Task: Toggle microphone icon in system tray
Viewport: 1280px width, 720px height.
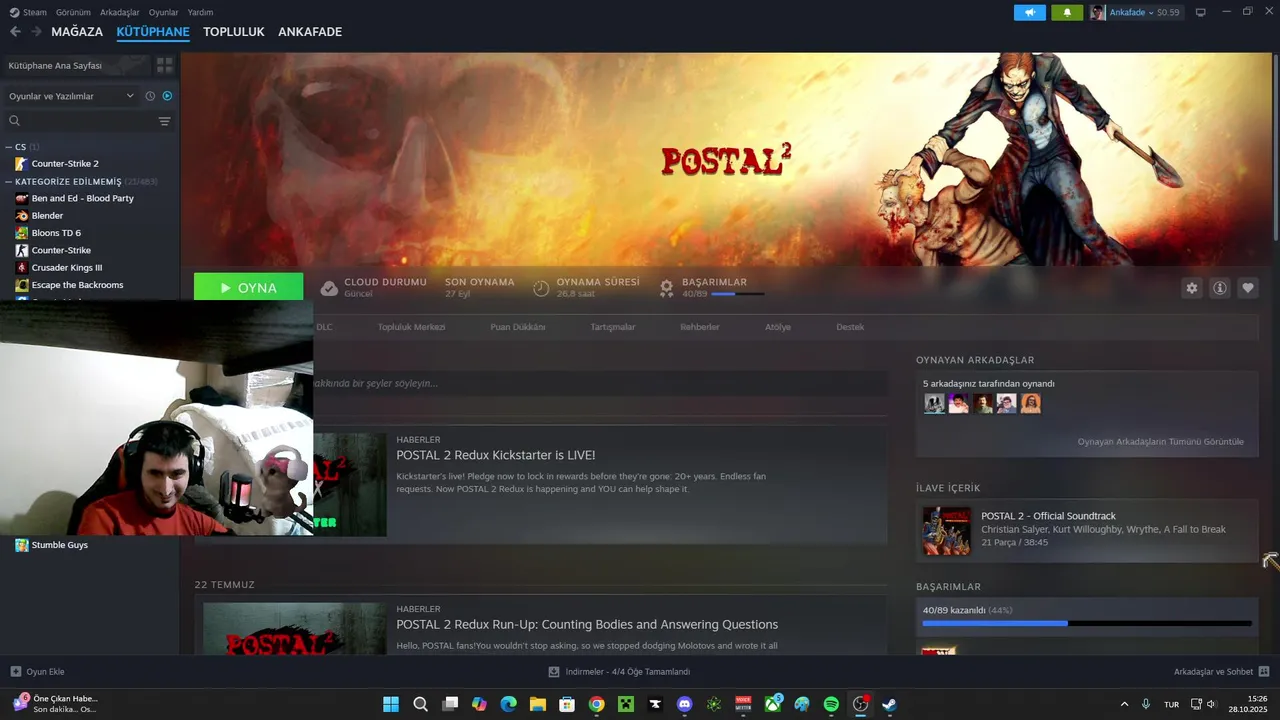Action: point(1146,704)
